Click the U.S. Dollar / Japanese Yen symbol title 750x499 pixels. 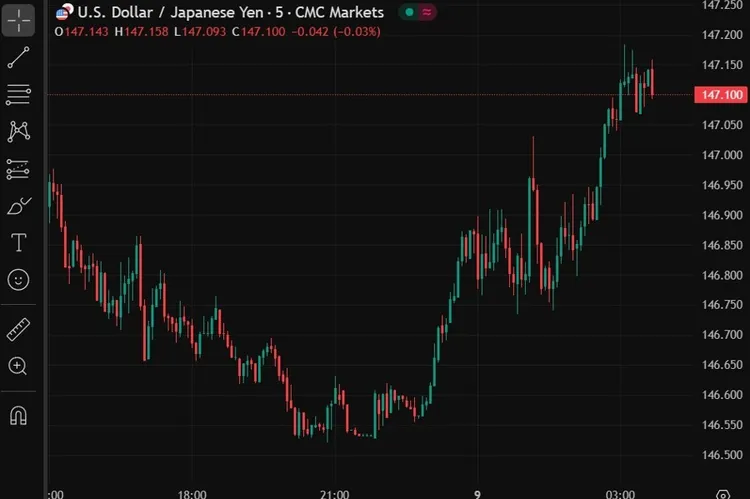pos(171,12)
